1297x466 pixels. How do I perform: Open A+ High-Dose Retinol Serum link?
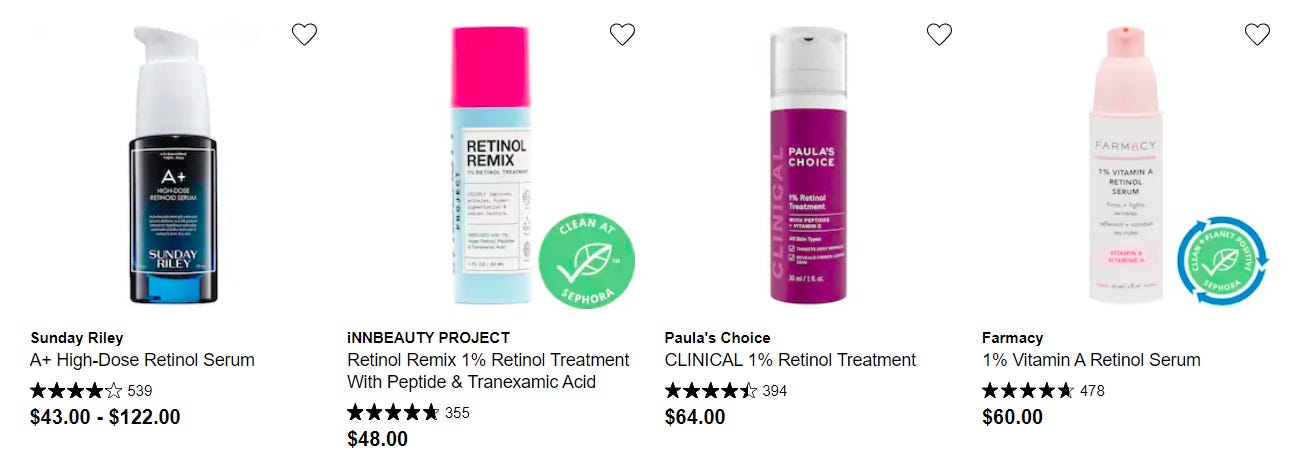[x=143, y=360]
